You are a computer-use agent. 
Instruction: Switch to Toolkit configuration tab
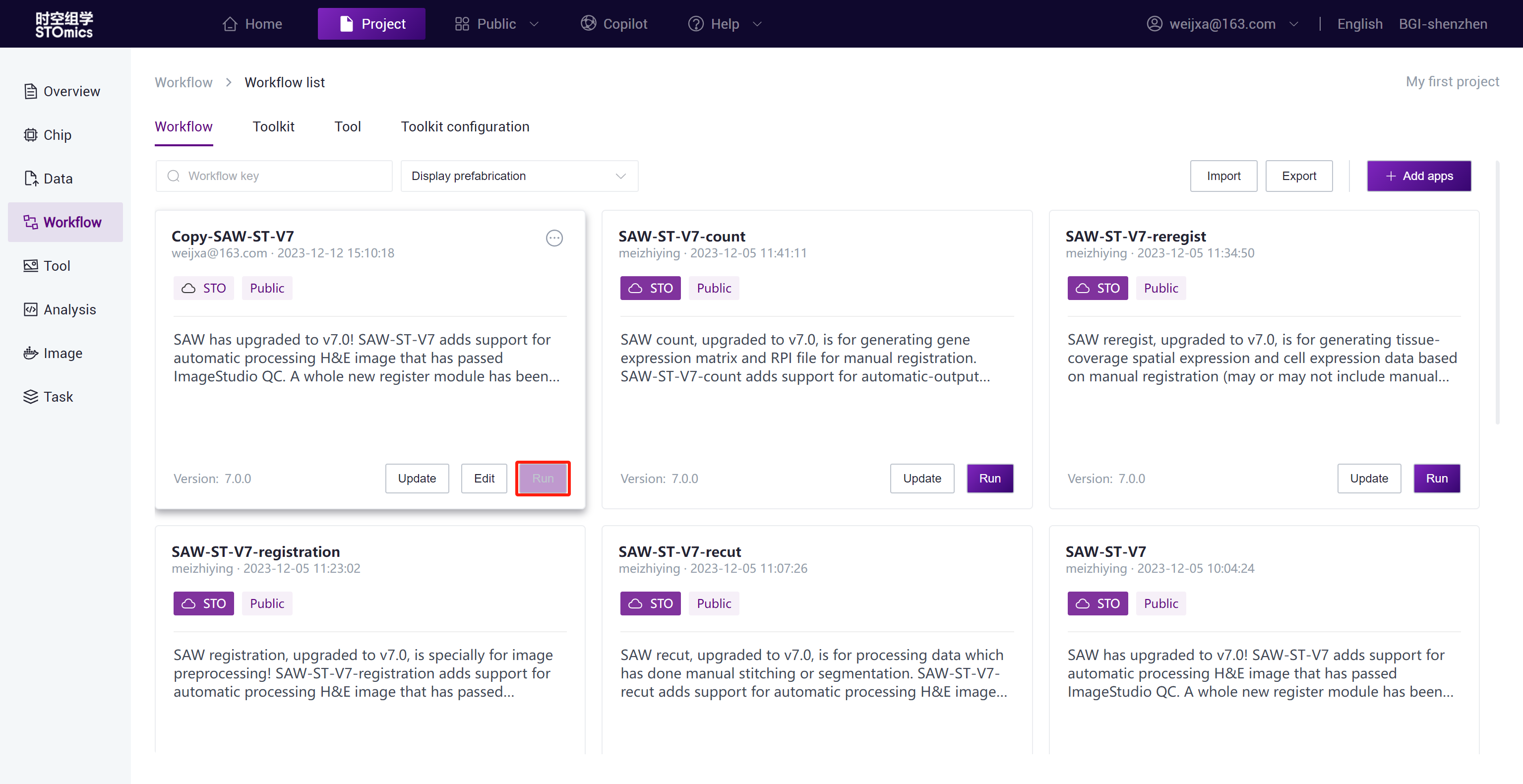click(465, 126)
